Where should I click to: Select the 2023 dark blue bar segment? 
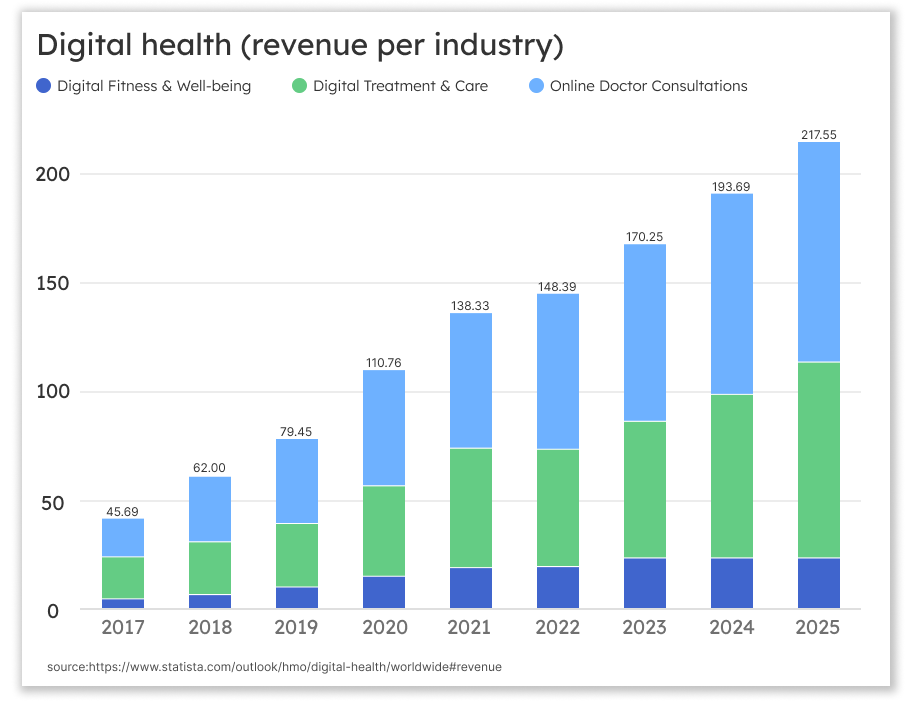point(645,583)
